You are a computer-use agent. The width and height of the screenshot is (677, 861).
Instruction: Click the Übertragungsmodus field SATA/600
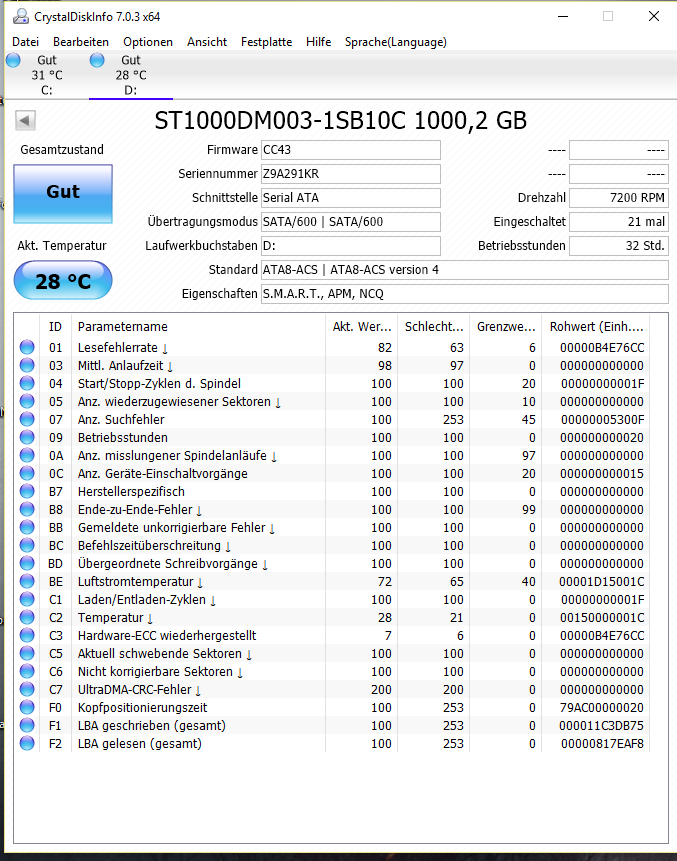coord(351,222)
